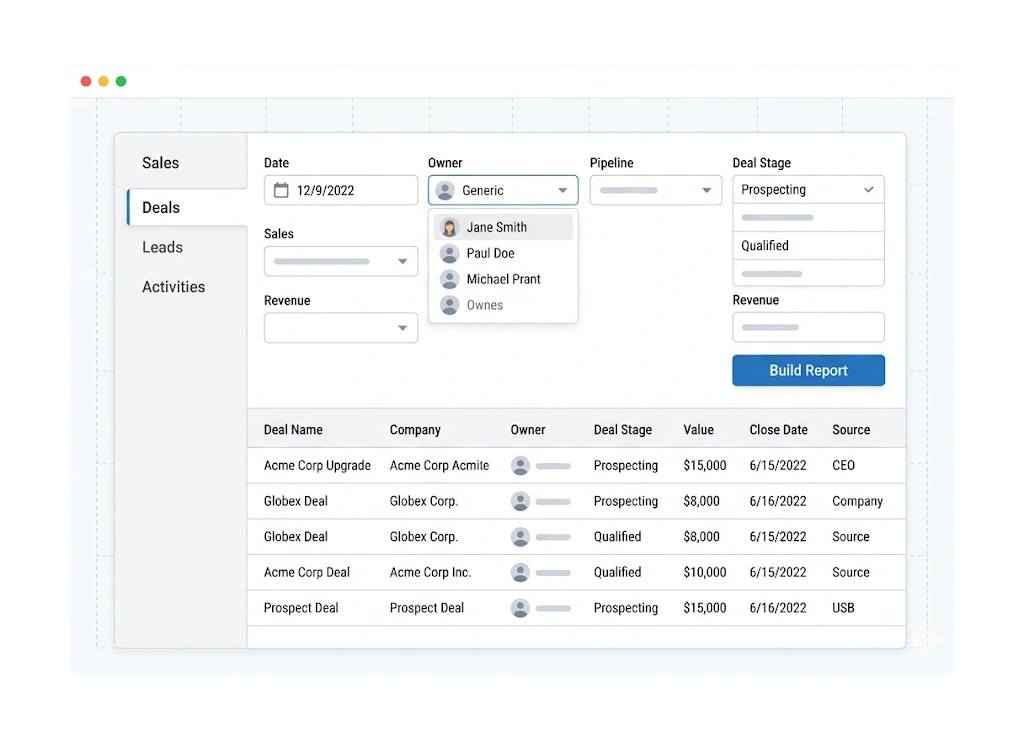Image resolution: width=1024 pixels, height=741 pixels.
Task: Click owner avatar in Prospect Deal row
Action: (x=520, y=608)
